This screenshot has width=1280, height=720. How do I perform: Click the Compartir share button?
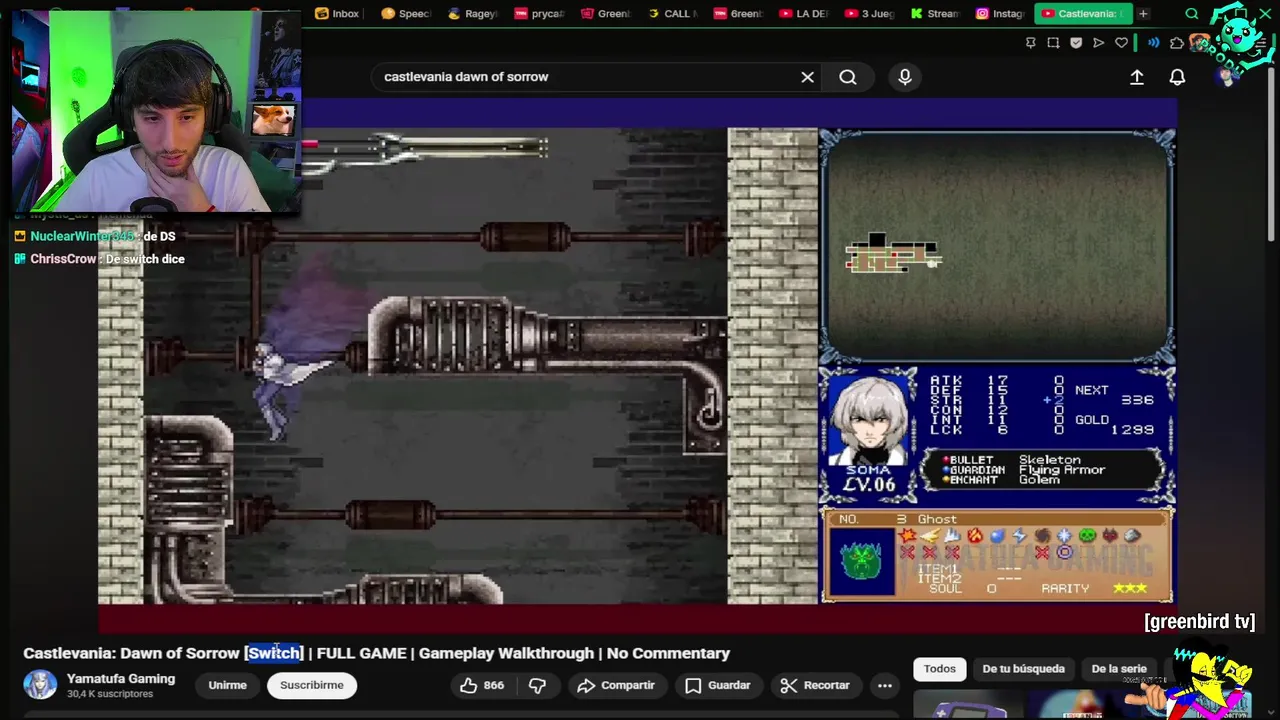[617, 685]
